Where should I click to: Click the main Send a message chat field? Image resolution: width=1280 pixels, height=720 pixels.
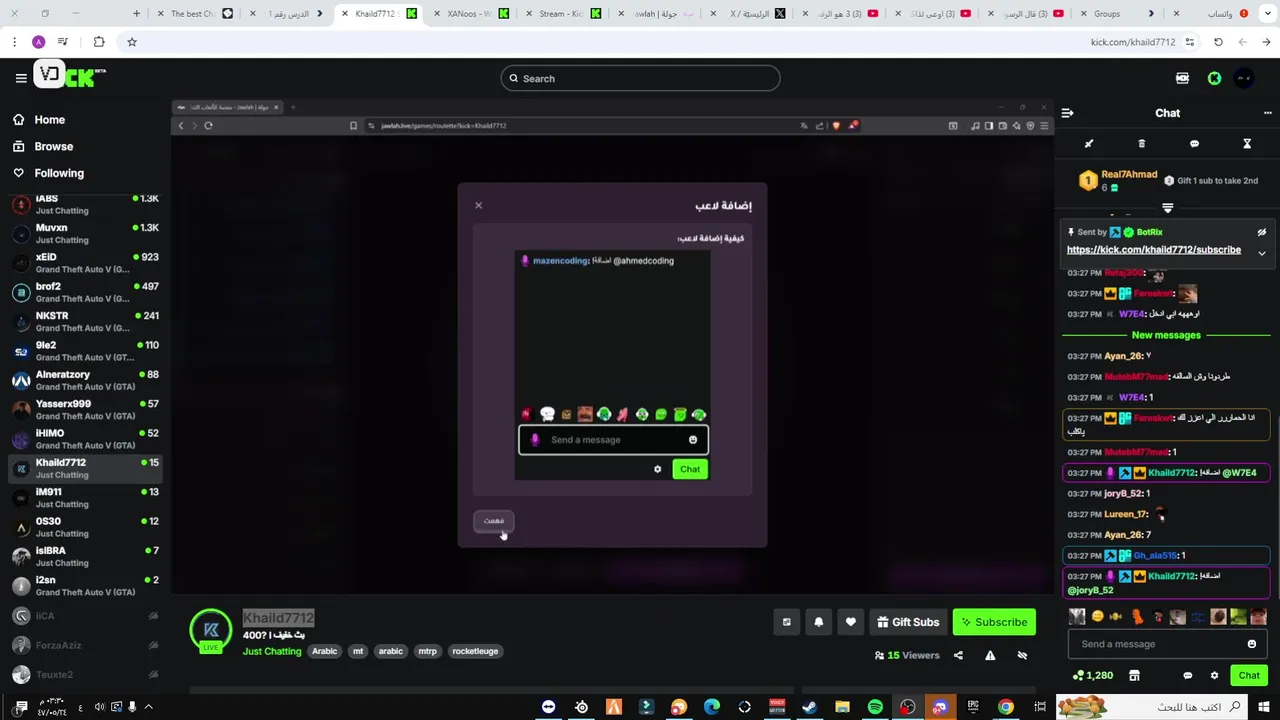(x=1168, y=644)
